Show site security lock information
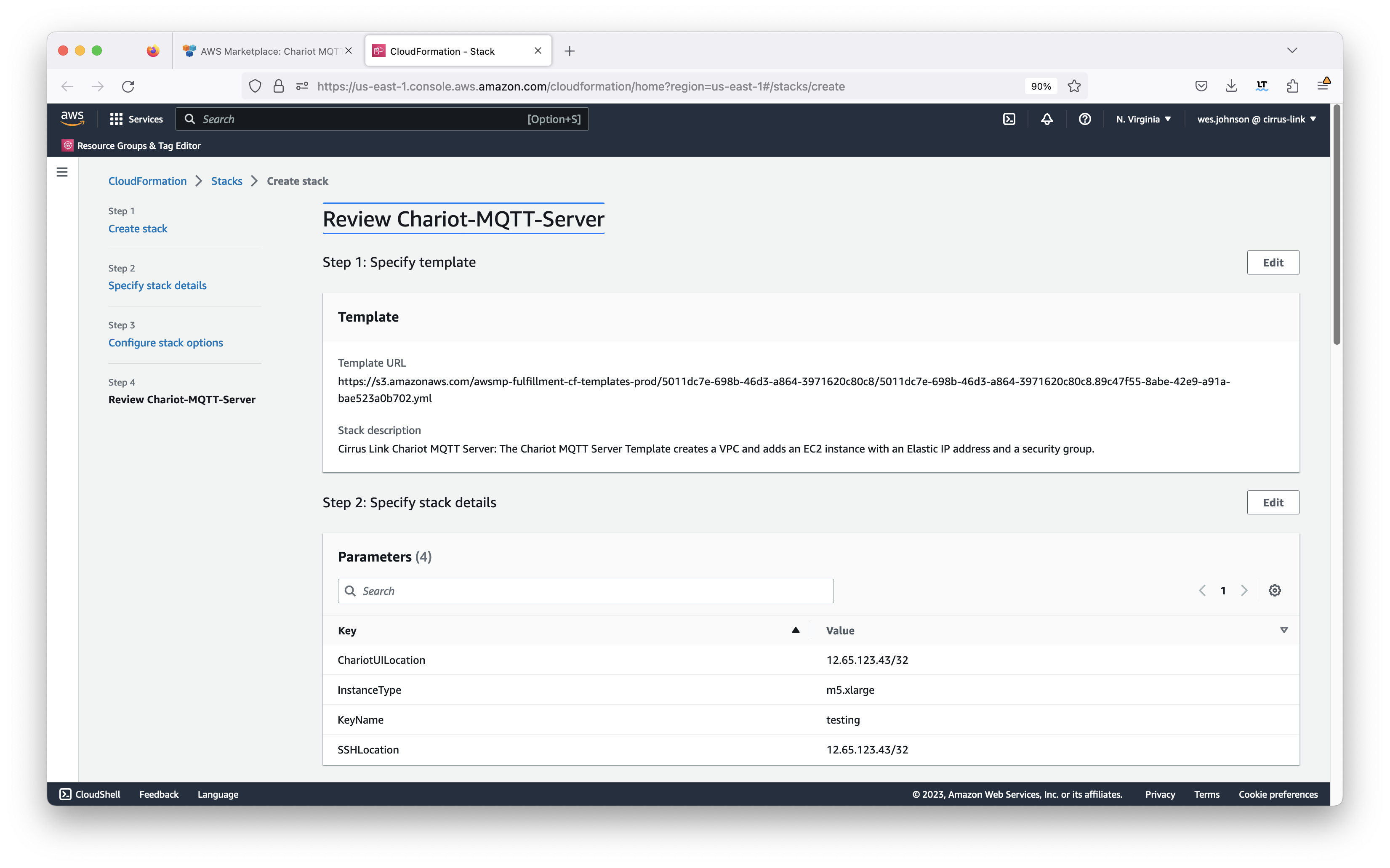The width and height of the screenshot is (1390, 868). tap(278, 86)
